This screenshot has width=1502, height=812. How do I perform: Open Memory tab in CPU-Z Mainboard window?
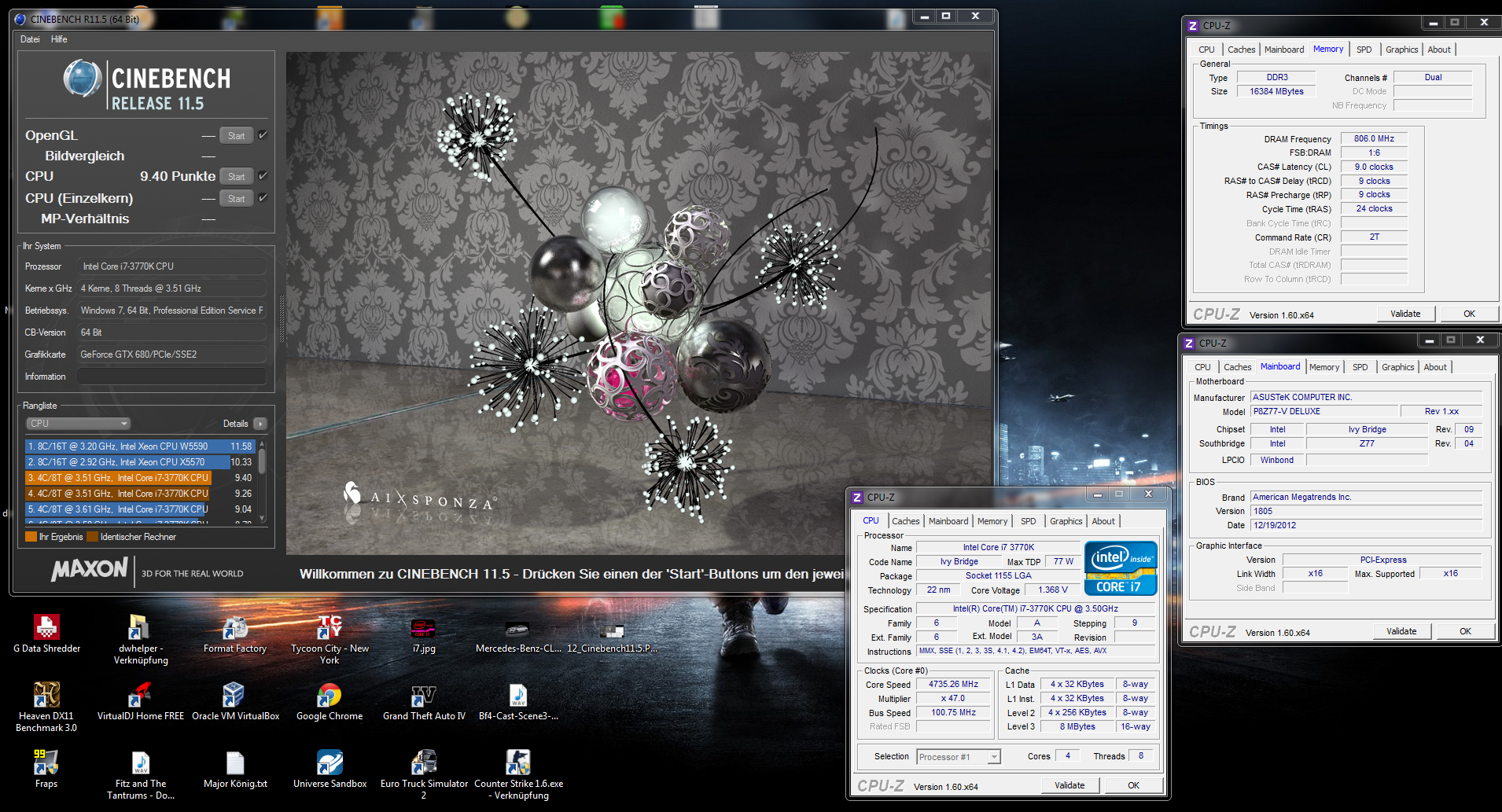point(1324,367)
